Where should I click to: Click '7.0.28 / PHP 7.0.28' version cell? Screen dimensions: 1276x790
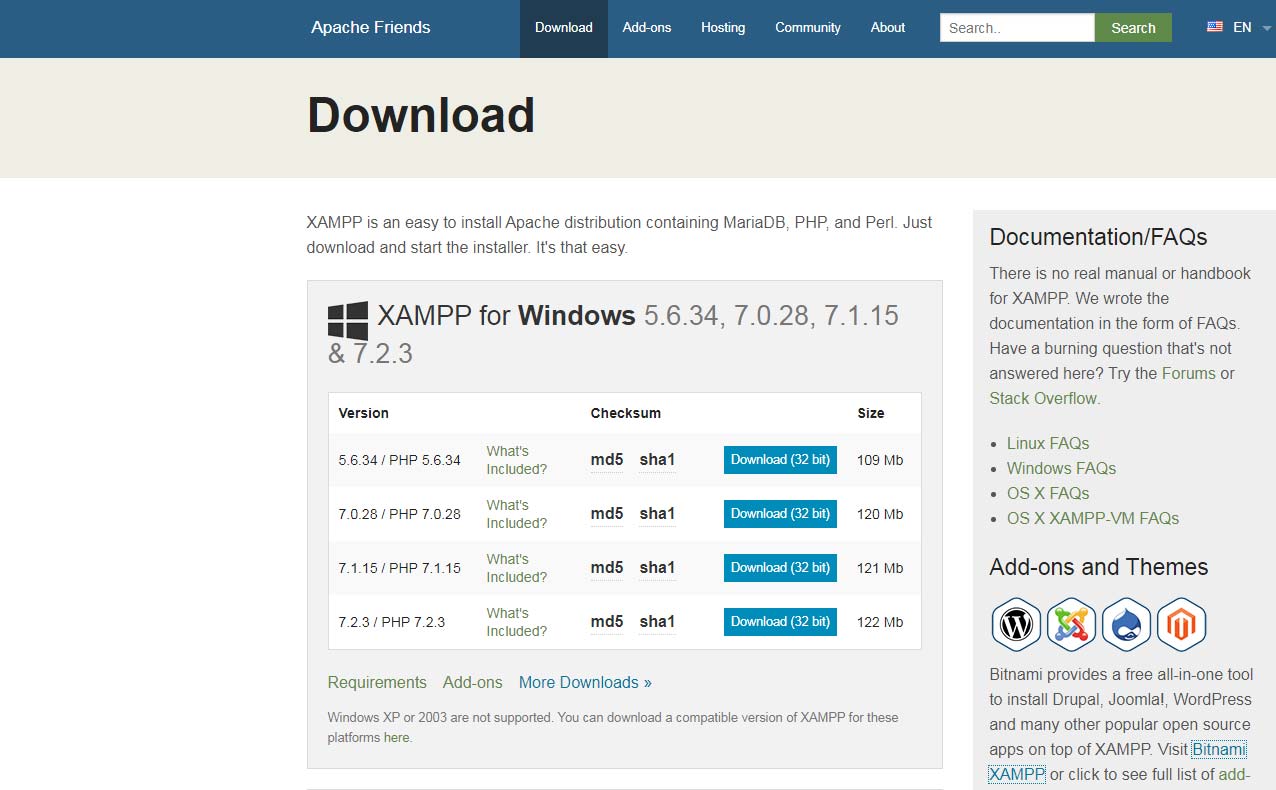(400, 514)
